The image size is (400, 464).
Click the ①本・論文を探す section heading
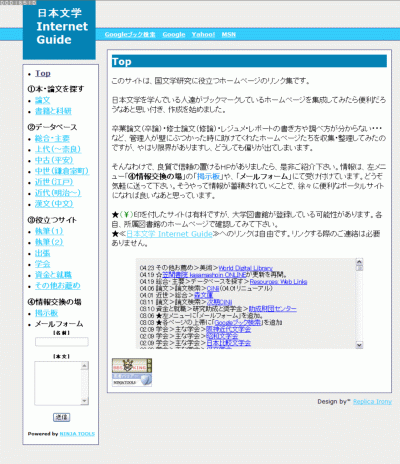coord(56,89)
